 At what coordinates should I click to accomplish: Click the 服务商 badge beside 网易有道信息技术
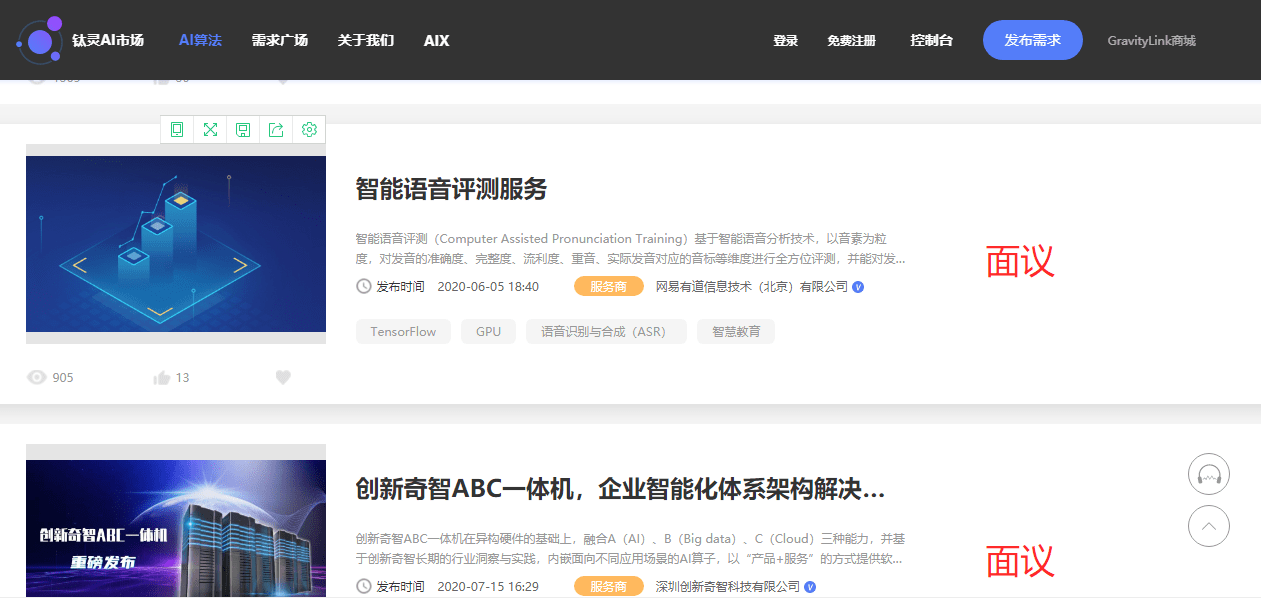click(609, 286)
